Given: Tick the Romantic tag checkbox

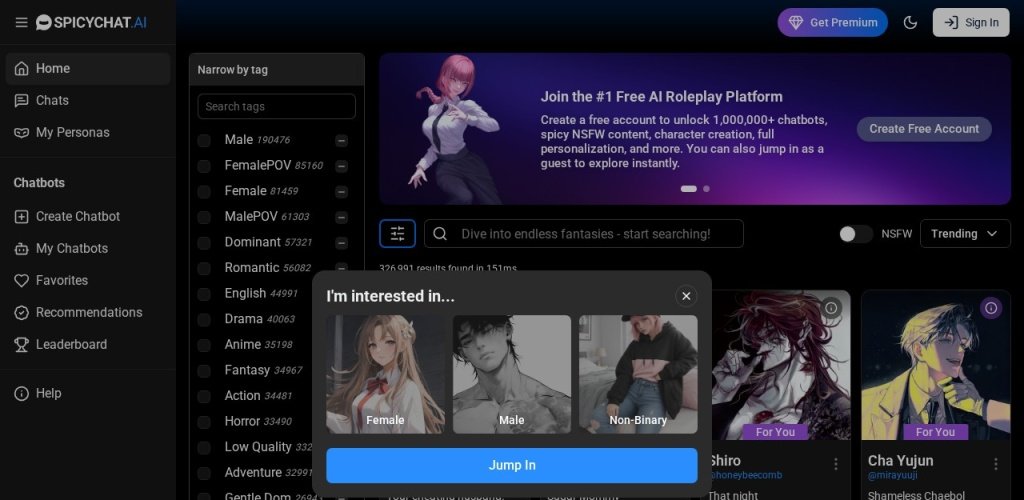Looking at the screenshot, I should pyautogui.click(x=204, y=268).
